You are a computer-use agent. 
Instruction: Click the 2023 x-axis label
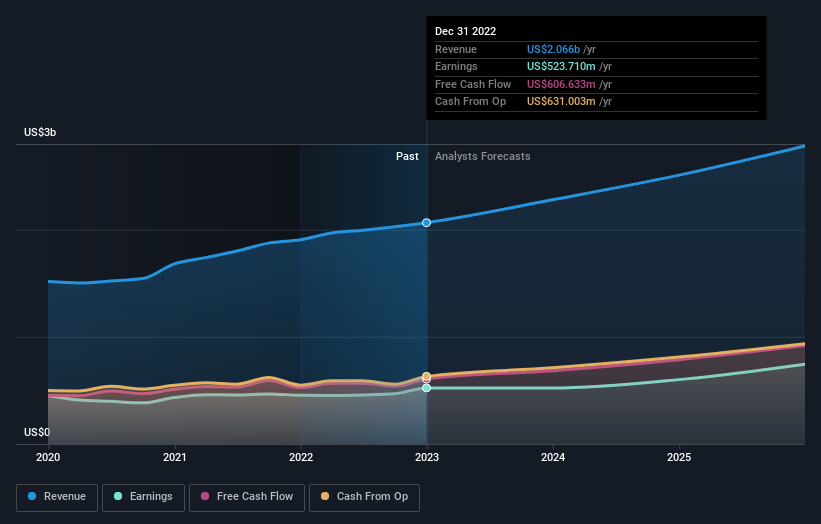tap(427, 457)
